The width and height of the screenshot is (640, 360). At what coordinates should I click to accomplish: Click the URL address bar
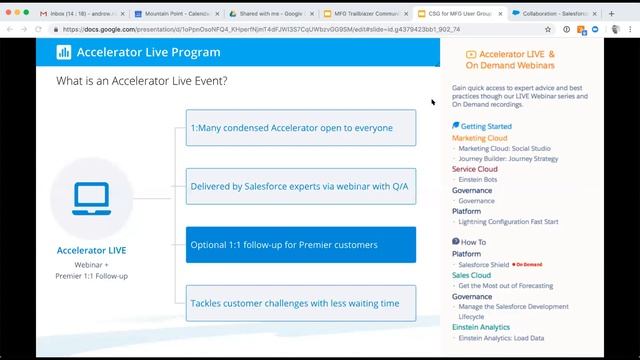[x=261, y=29]
